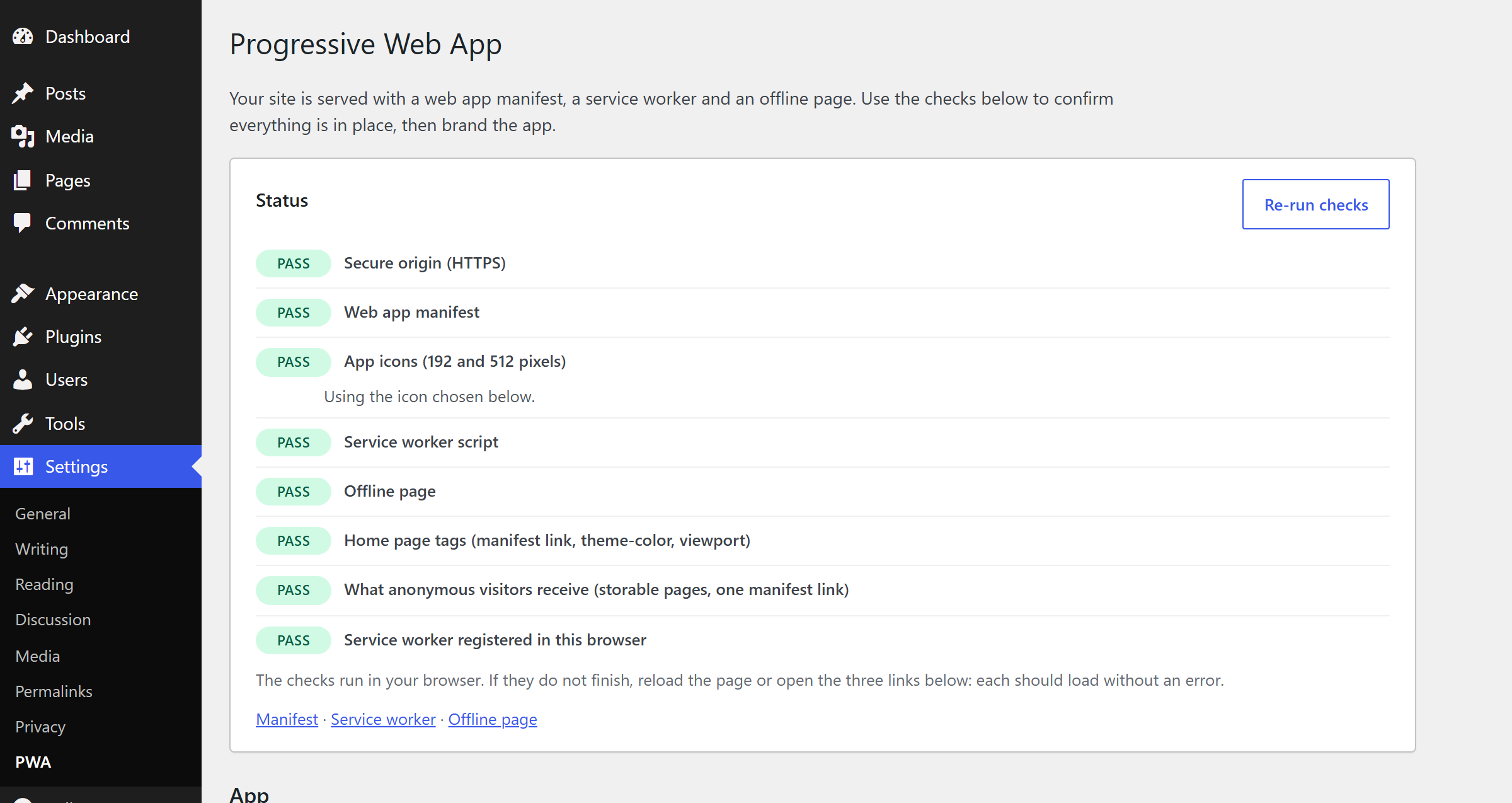Go to the Posts menu label

pyautogui.click(x=66, y=93)
